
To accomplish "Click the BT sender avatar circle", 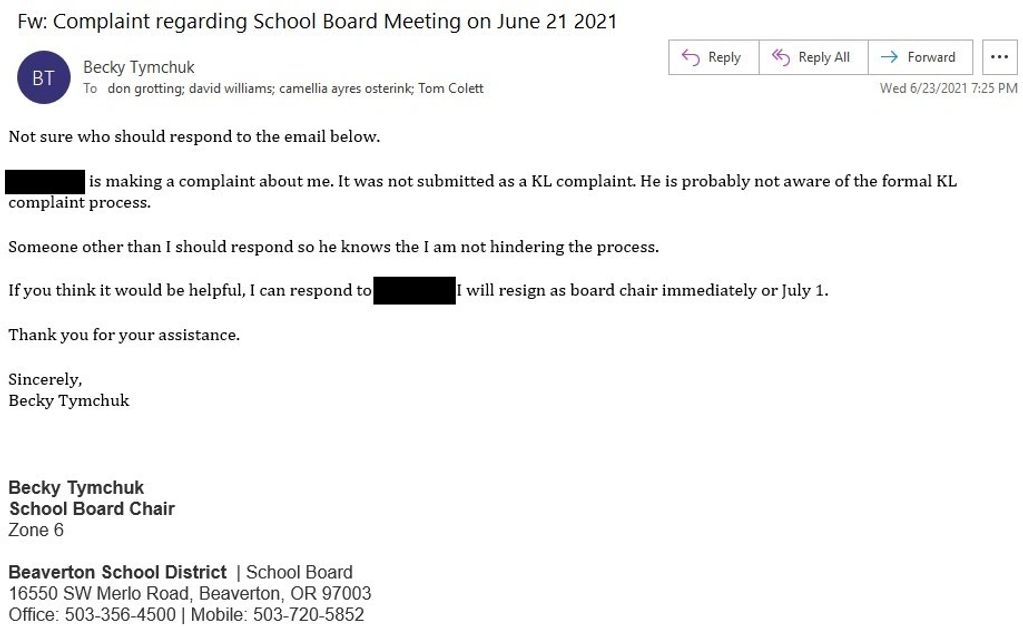I will click(44, 78).
